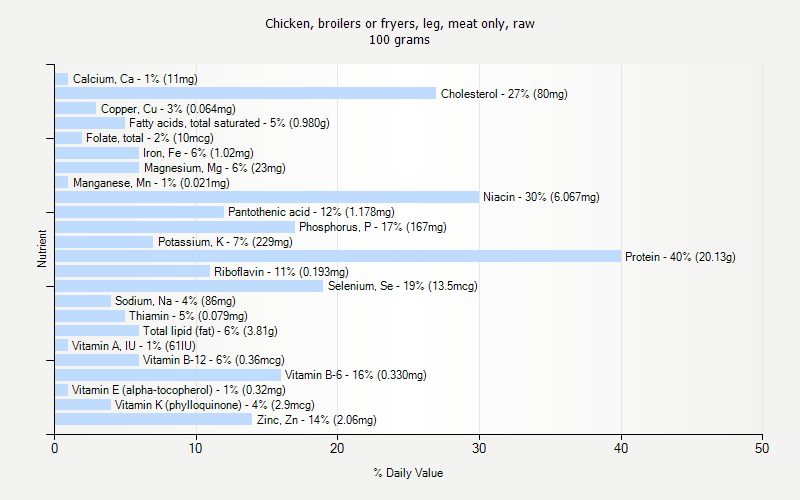Click the Cholesterol 27% bar
The image size is (800, 500).
[245, 93]
